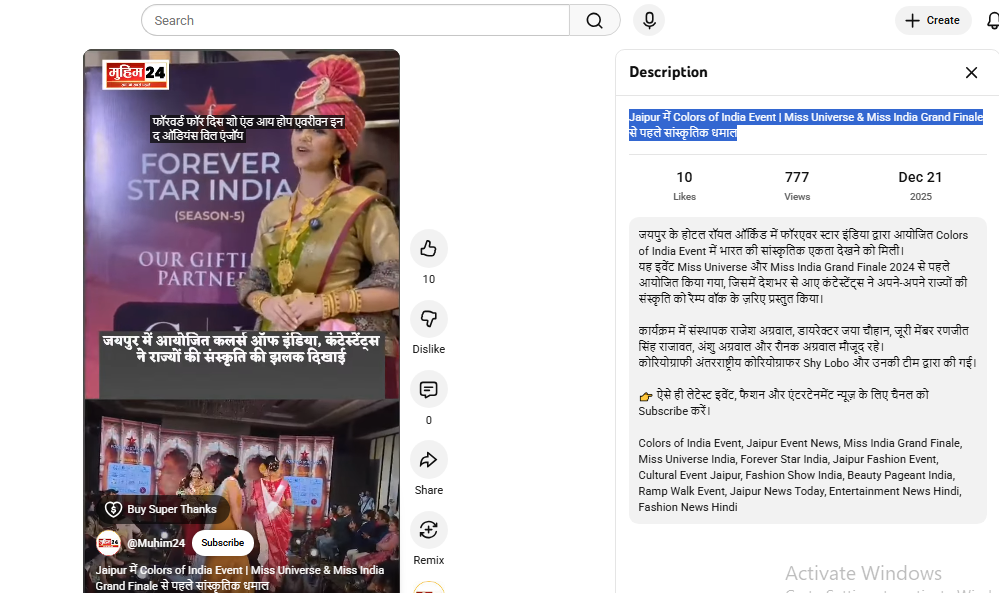Click the Likes count in the description
999x593 pixels.
(x=684, y=184)
